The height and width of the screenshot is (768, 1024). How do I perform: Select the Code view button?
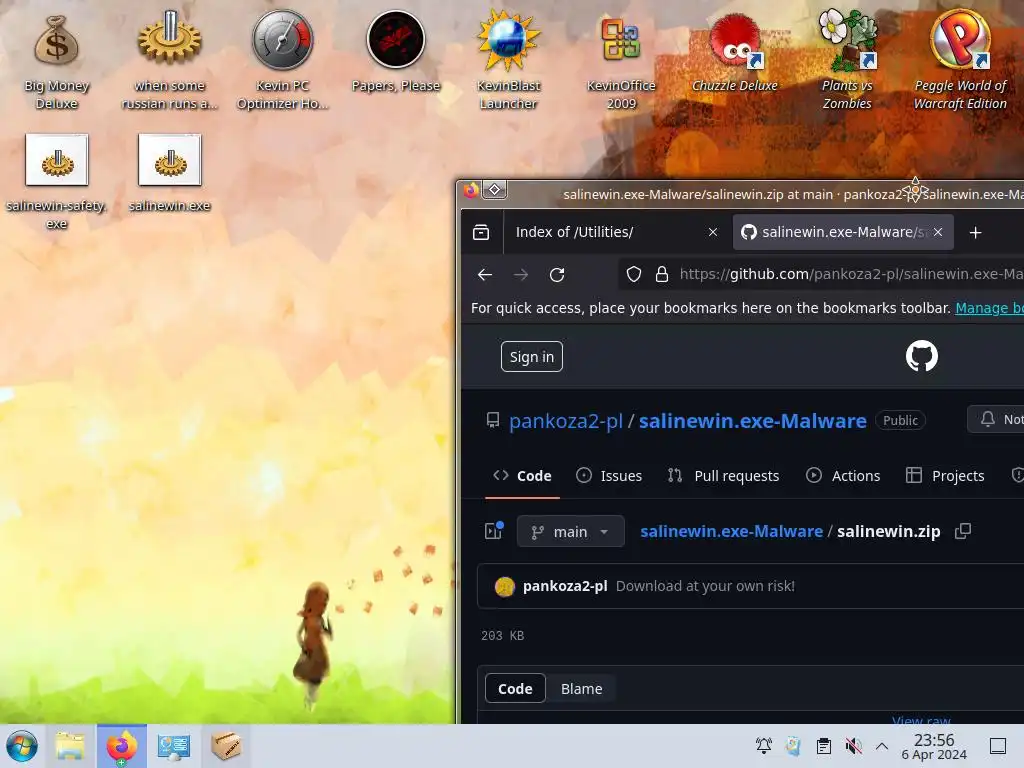coord(515,688)
